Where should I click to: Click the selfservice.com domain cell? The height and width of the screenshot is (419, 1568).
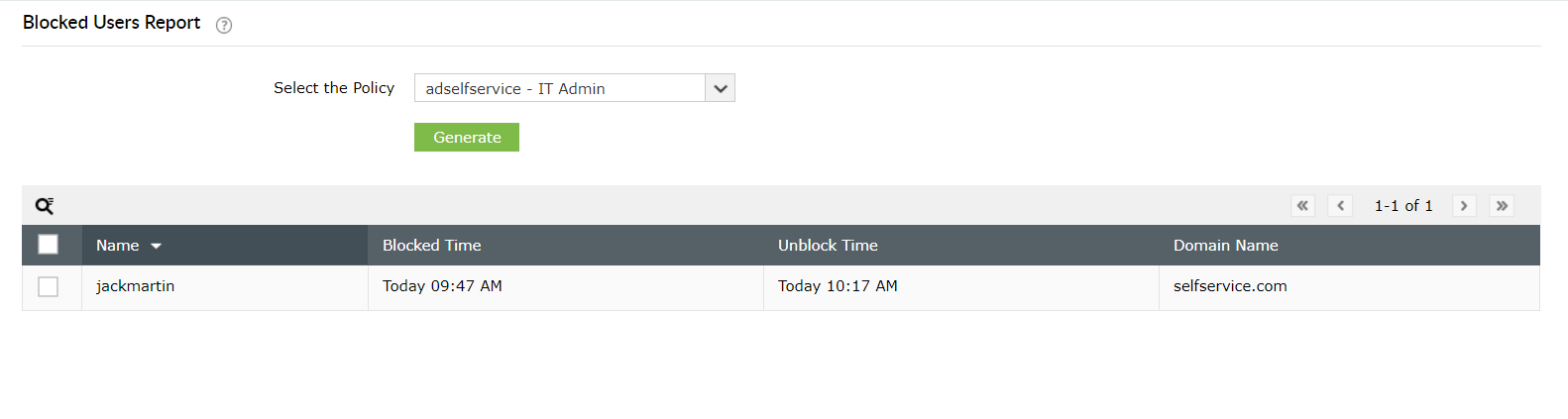point(1230,286)
